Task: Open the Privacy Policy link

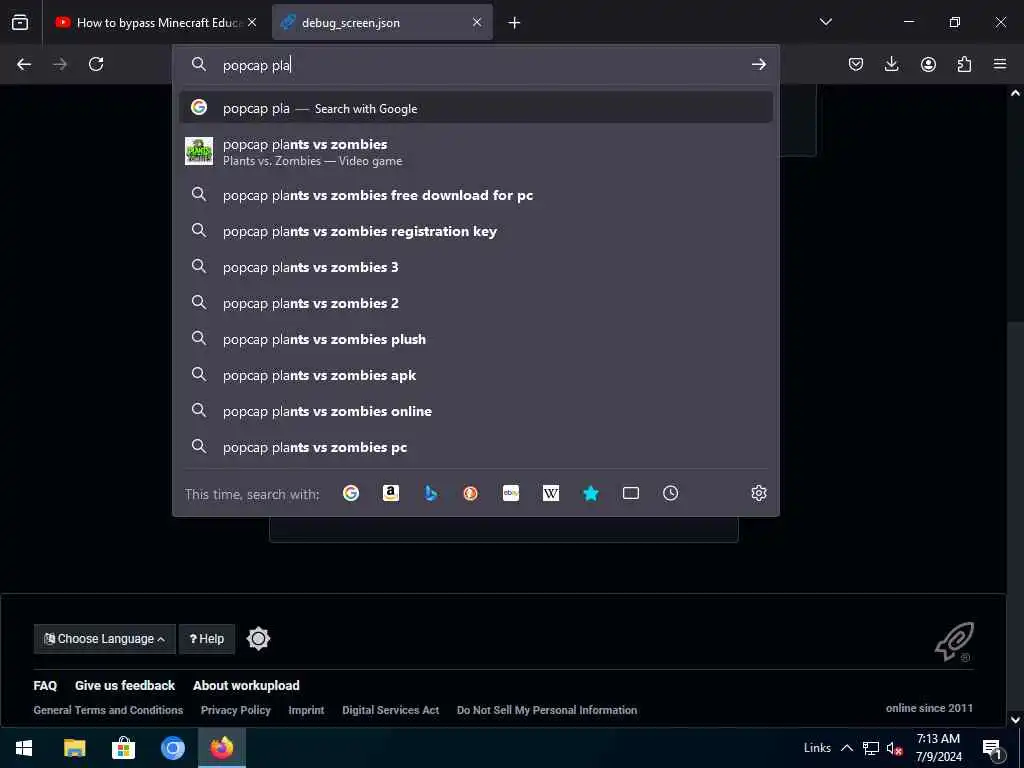Action: 236,710
